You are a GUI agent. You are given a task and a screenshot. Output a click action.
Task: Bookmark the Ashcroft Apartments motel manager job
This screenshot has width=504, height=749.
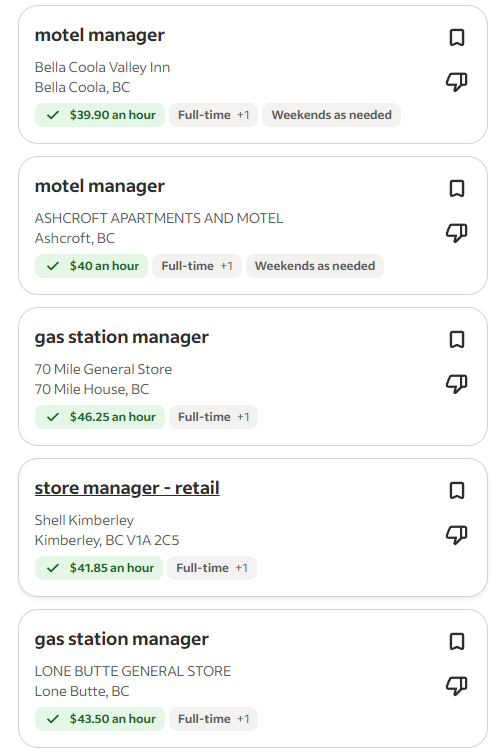tap(457, 188)
